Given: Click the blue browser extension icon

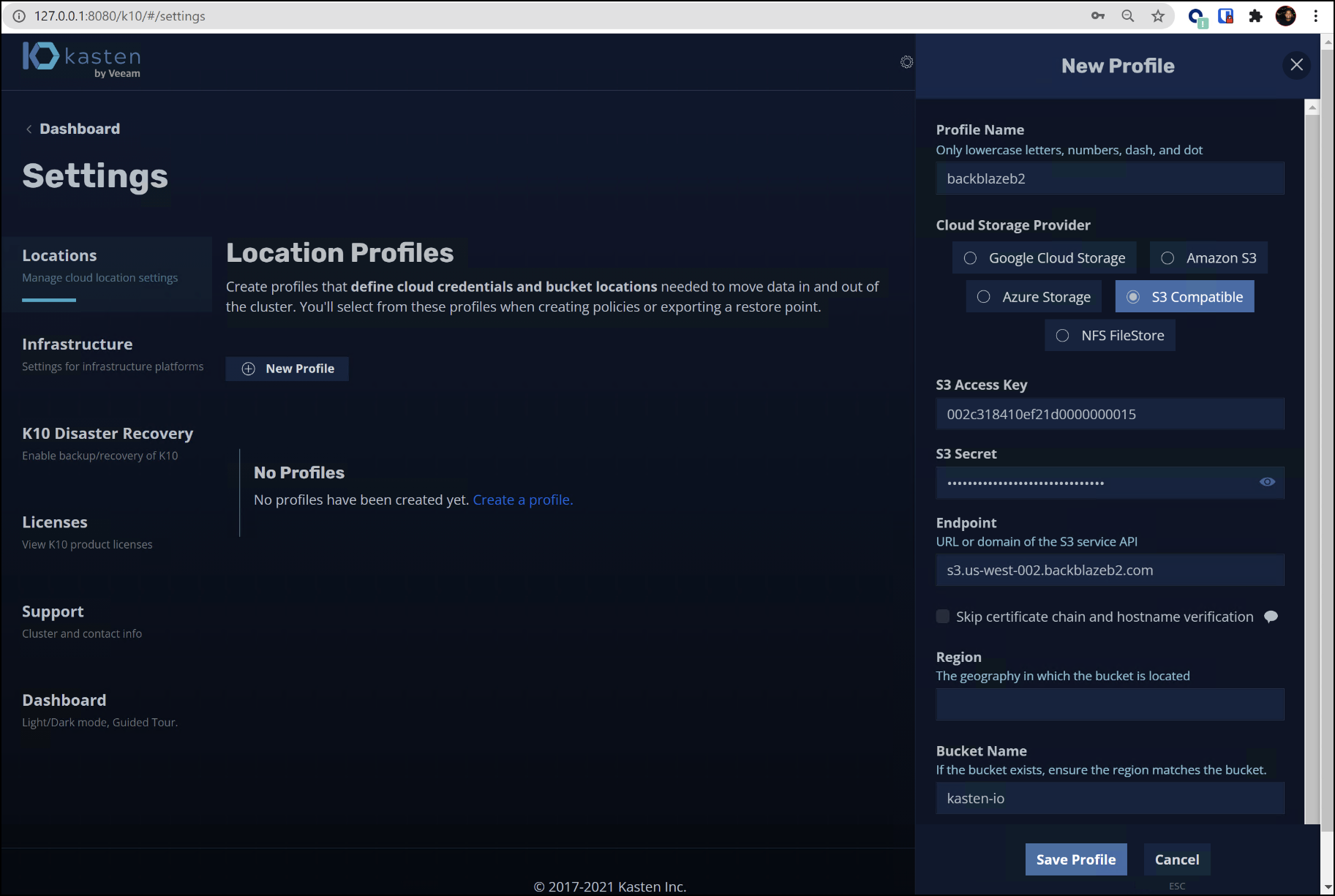Looking at the screenshot, I should pos(1196,16).
